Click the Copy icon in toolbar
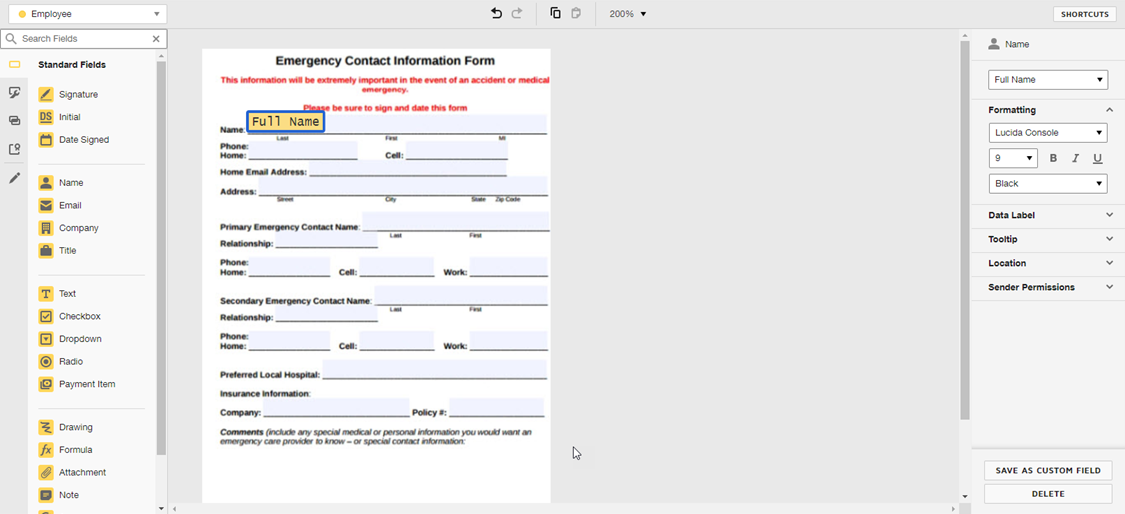This screenshot has width=1125, height=514. [555, 14]
